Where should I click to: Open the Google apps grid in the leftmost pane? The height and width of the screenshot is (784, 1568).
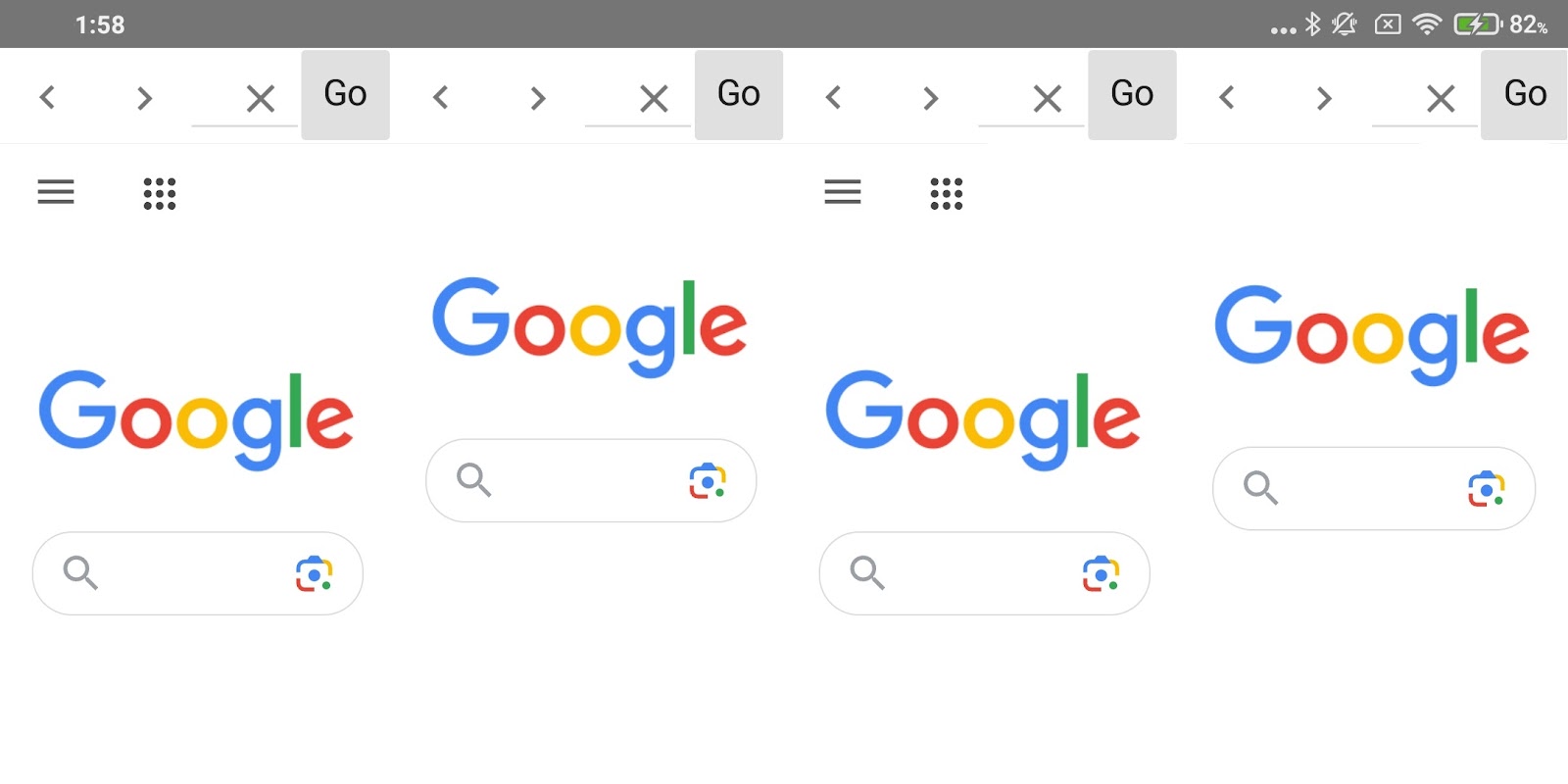[x=160, y=193]
